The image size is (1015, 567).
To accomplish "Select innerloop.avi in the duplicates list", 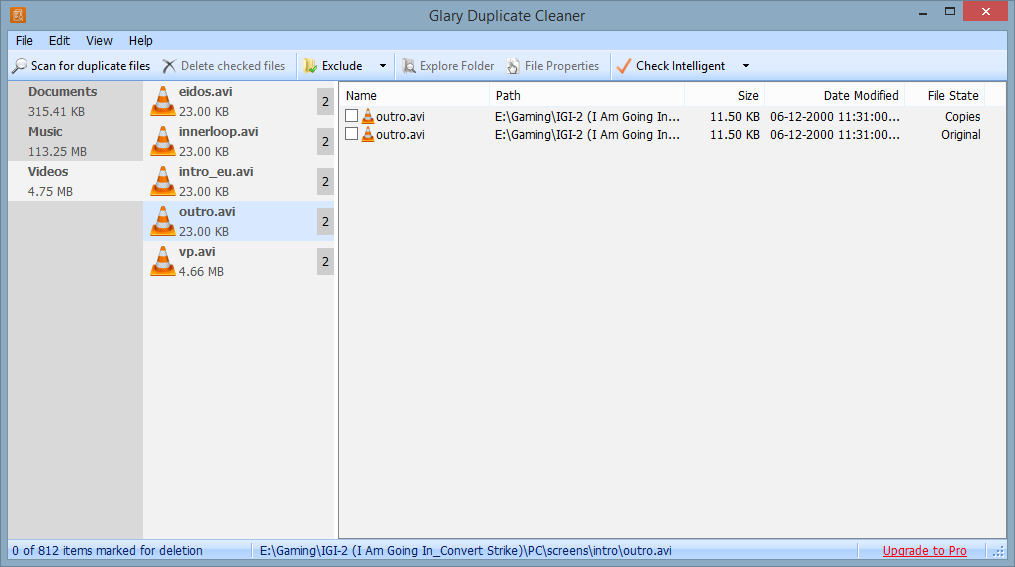I will pyautogui.click(x=238, y=141).
